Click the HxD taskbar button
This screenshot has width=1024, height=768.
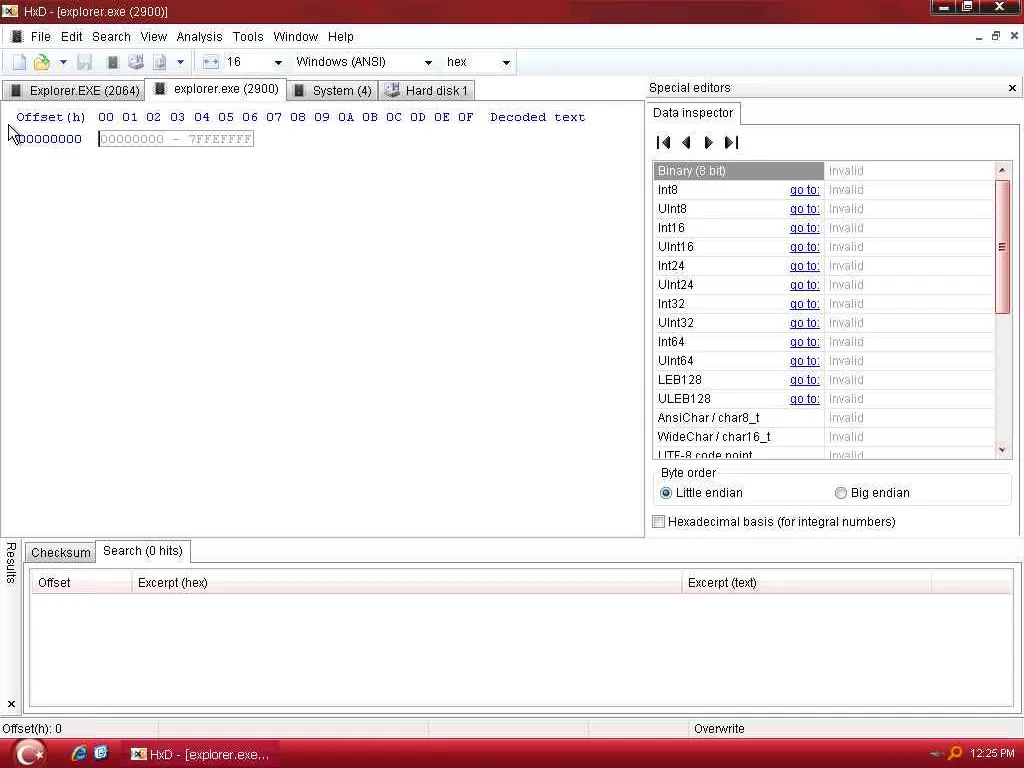(202, 754)
